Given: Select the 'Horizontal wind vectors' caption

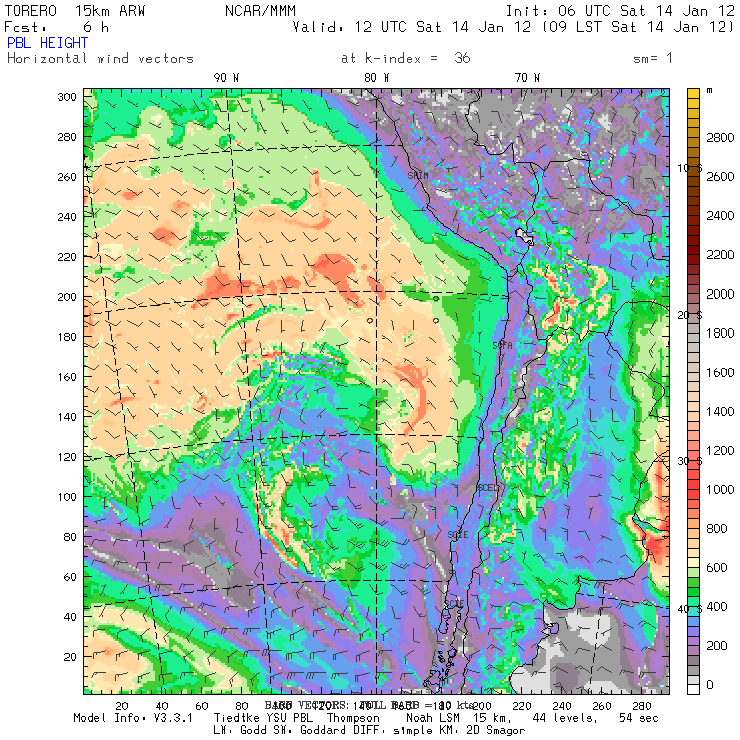Looking at the screenshot, I should click(100, 59).
